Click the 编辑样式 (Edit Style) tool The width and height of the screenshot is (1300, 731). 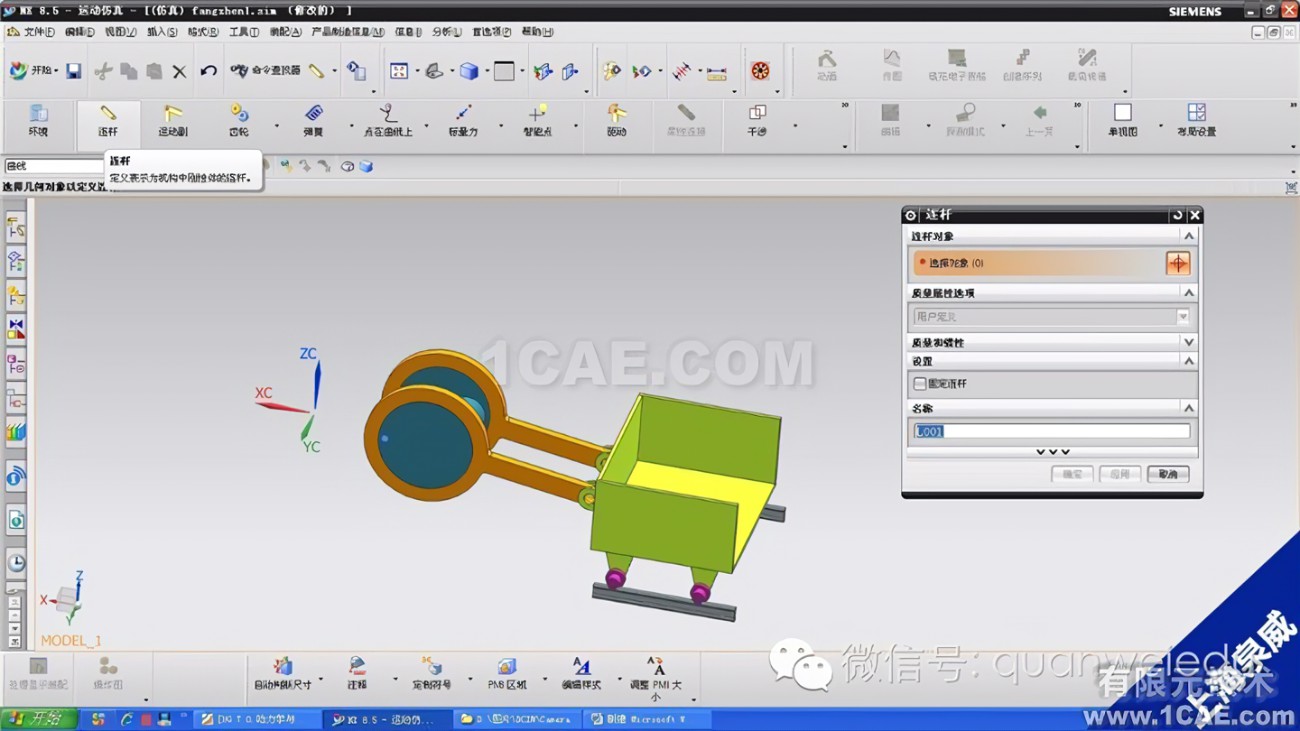click(x=581, y=674)
